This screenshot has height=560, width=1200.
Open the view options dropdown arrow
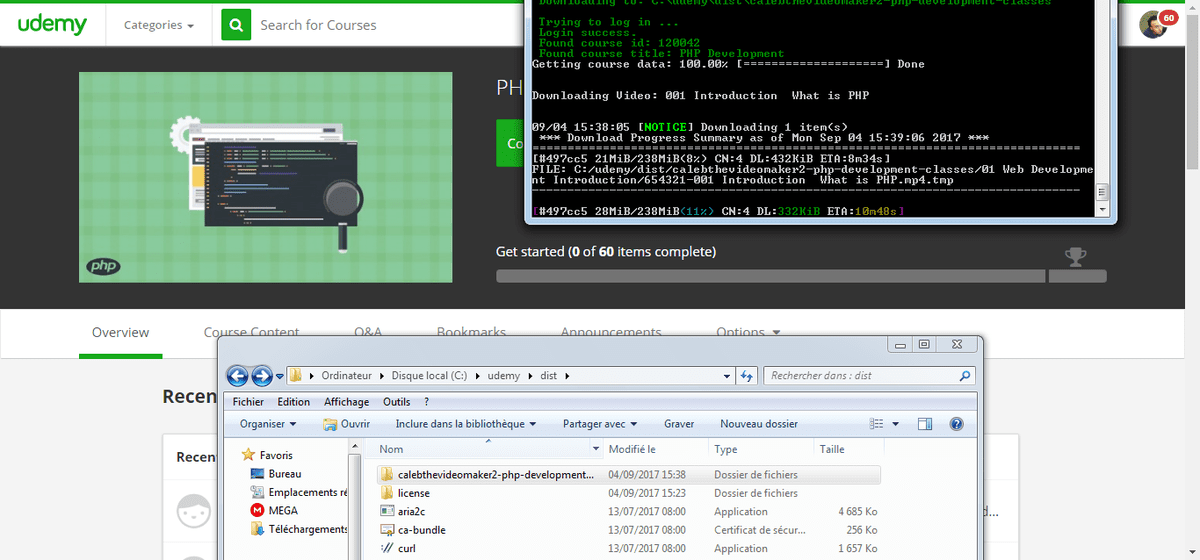(895, 424)
